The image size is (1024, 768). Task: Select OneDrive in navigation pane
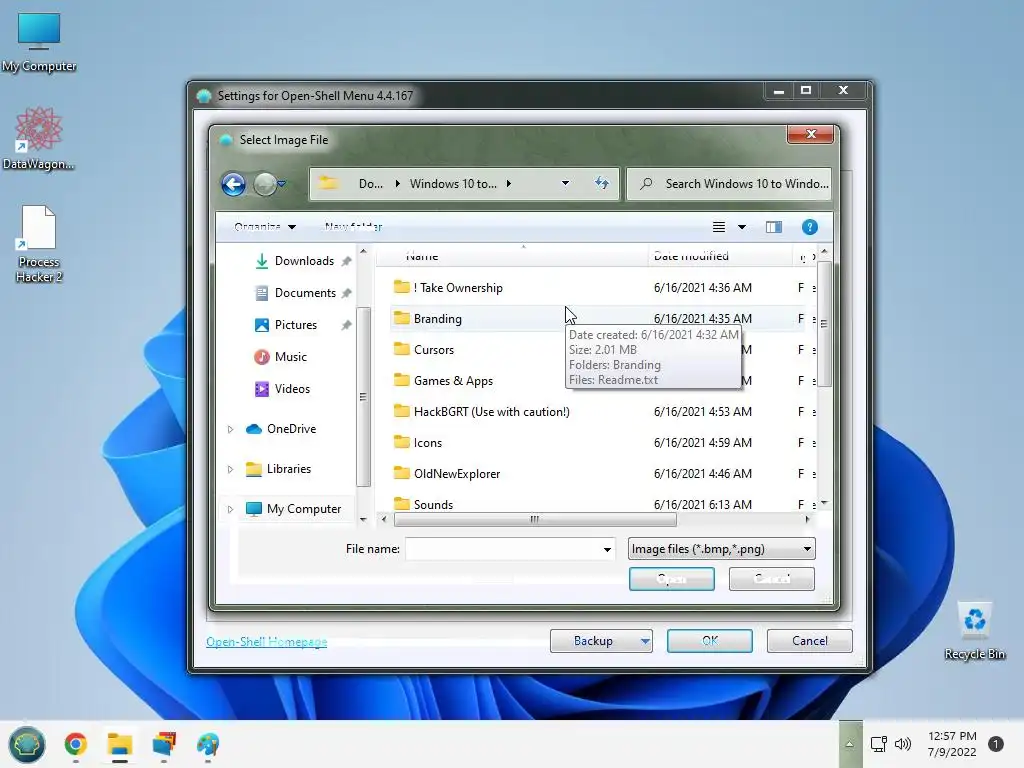pyautogui.click(x=291, y=428)
